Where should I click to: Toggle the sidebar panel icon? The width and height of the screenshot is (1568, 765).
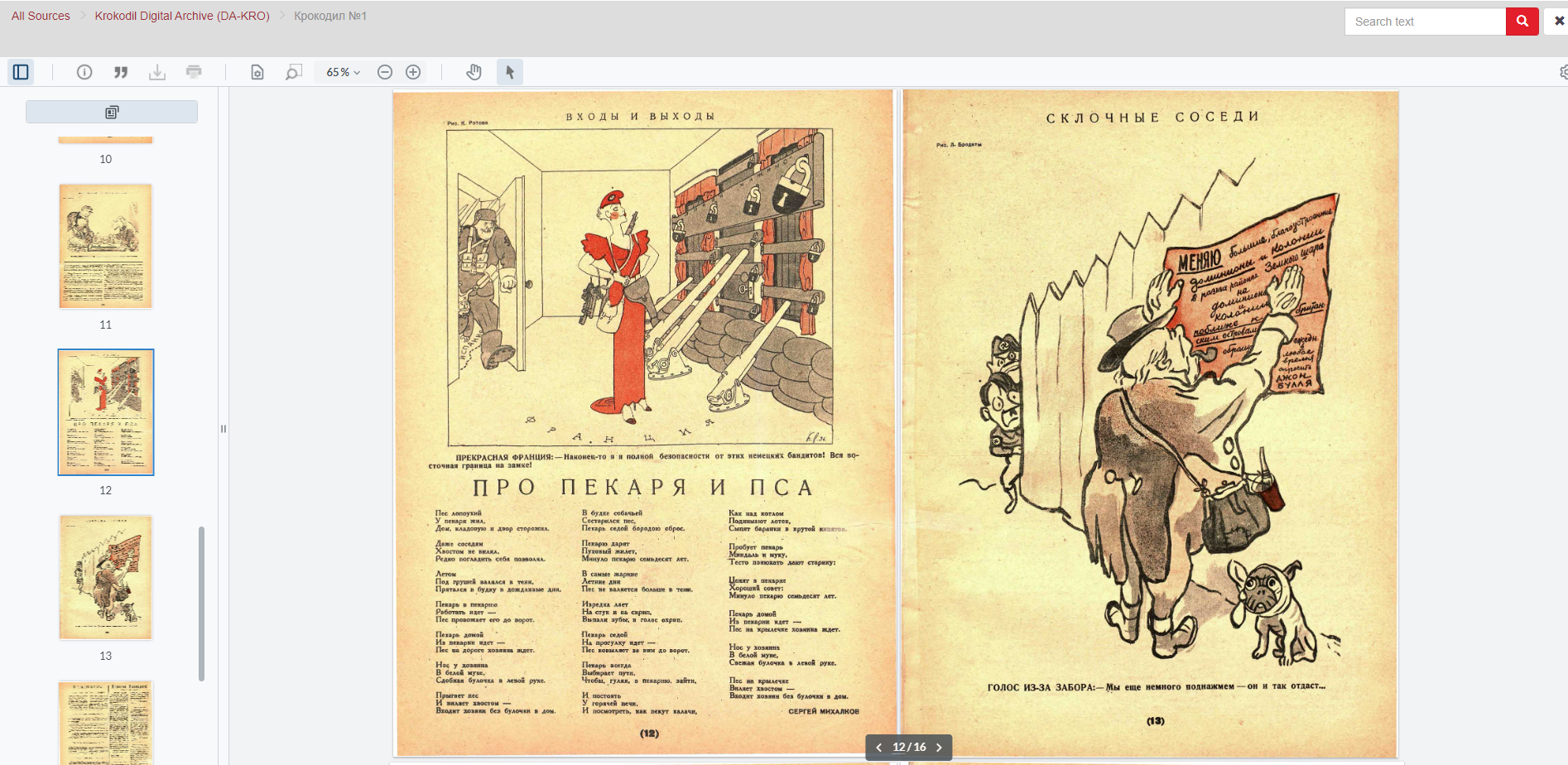(21, 72)
